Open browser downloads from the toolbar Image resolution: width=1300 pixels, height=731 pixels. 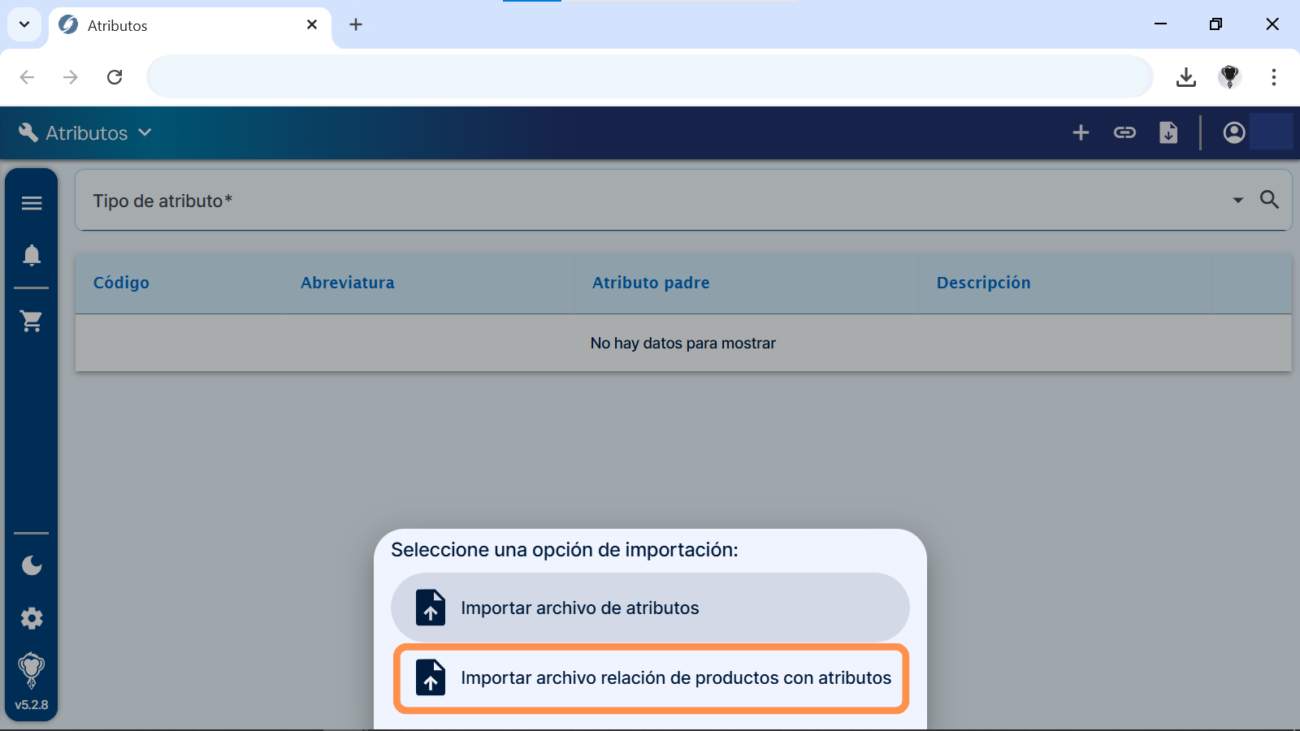(1186, 77)
